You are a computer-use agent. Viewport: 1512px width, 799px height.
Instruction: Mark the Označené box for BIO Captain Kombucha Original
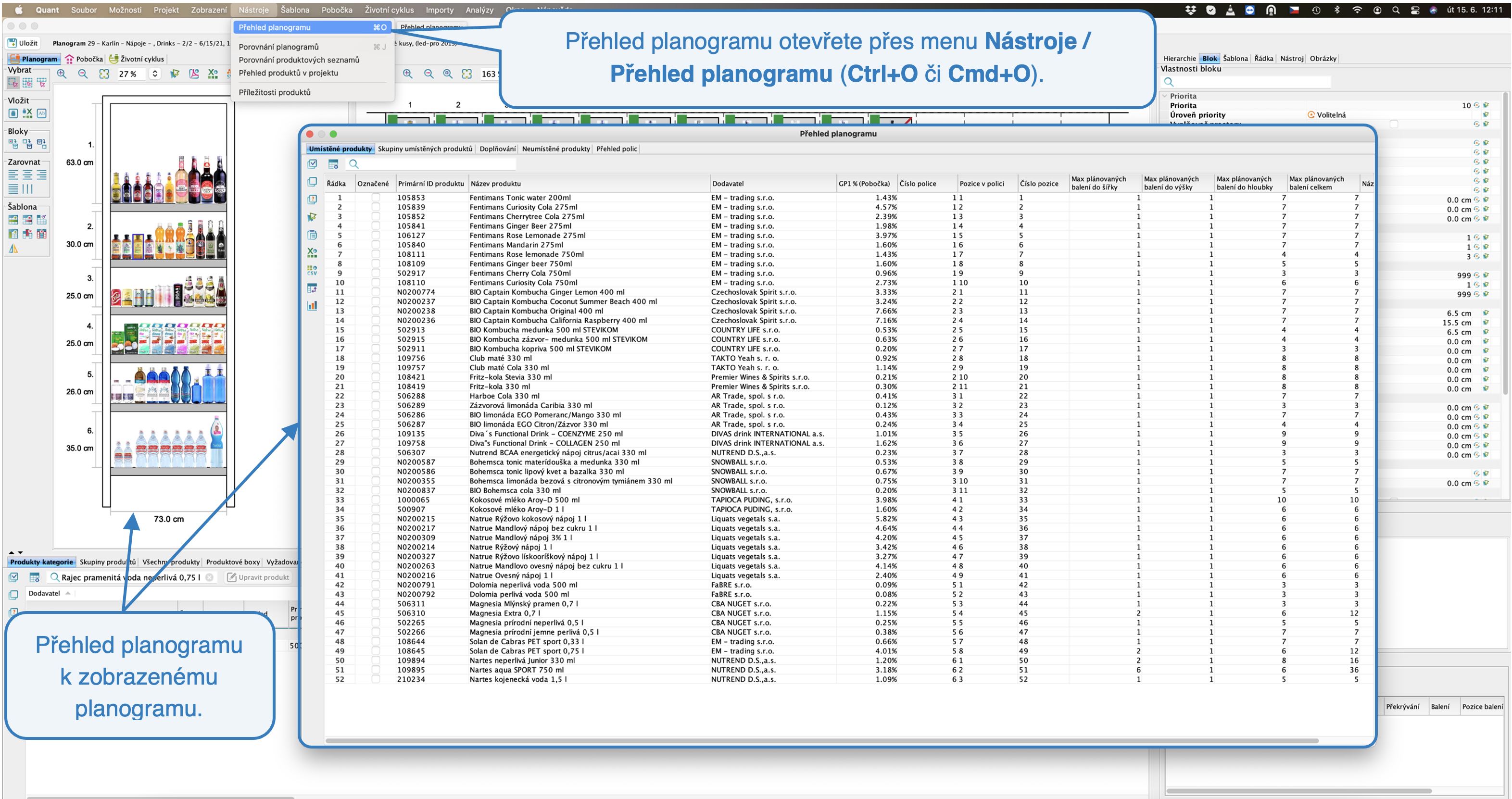(376, 311)
